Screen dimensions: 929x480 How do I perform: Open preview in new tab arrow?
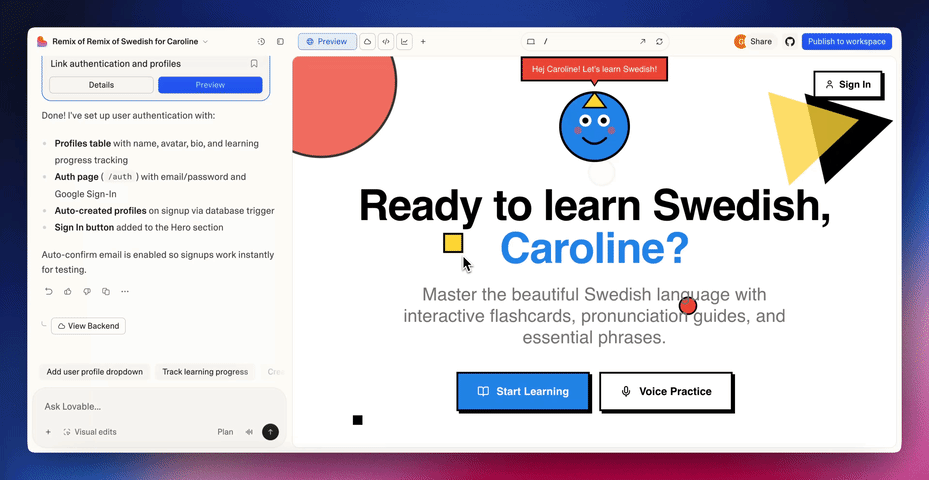(642, 42)
